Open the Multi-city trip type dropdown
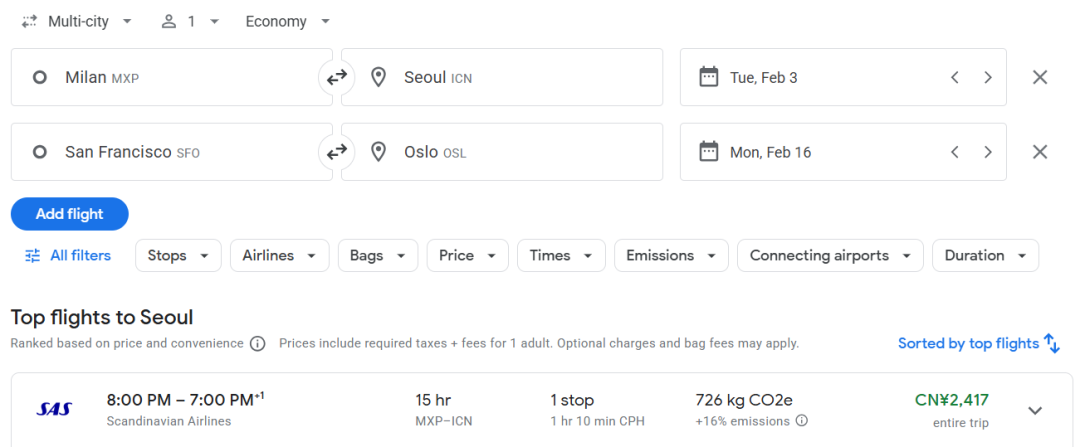Screen dimensions: 1080x447 [77, 21]
